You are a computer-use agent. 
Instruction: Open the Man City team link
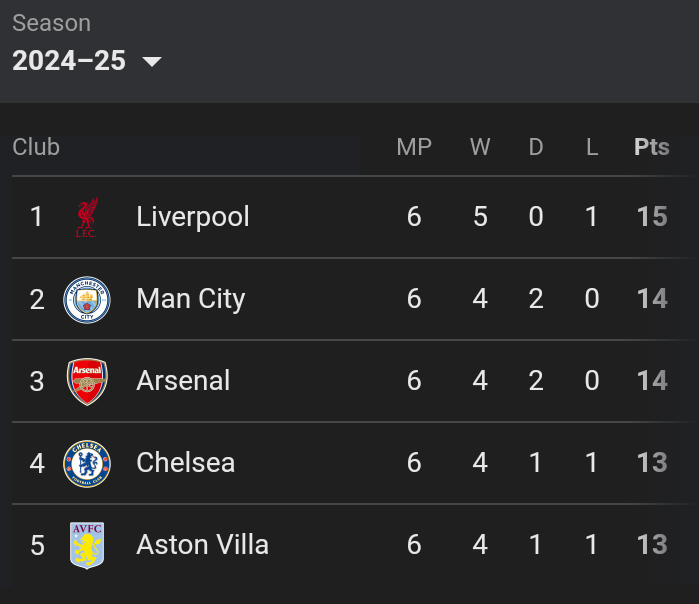190,299
